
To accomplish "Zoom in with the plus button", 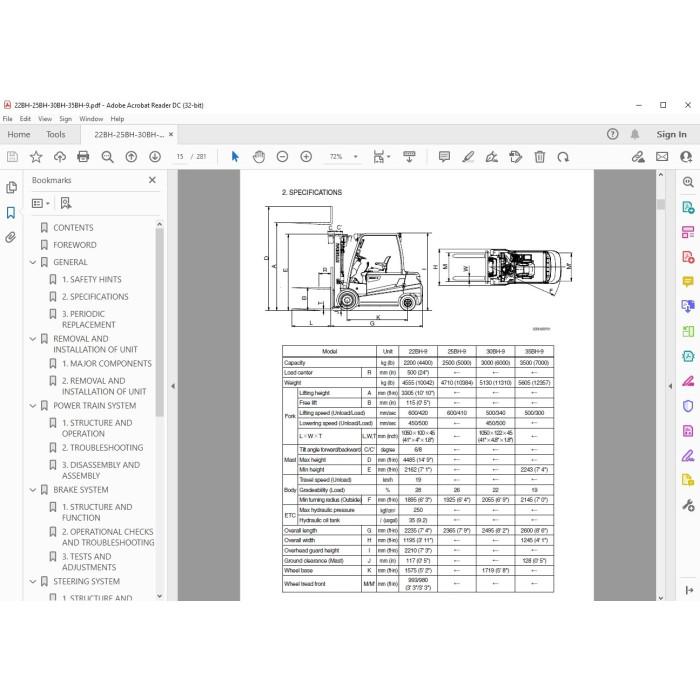I will [x=306, y=157].
